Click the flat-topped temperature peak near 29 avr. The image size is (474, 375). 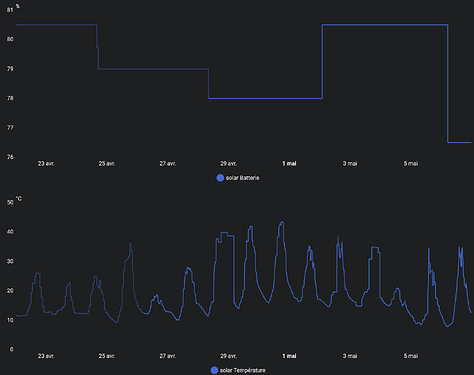226,234
